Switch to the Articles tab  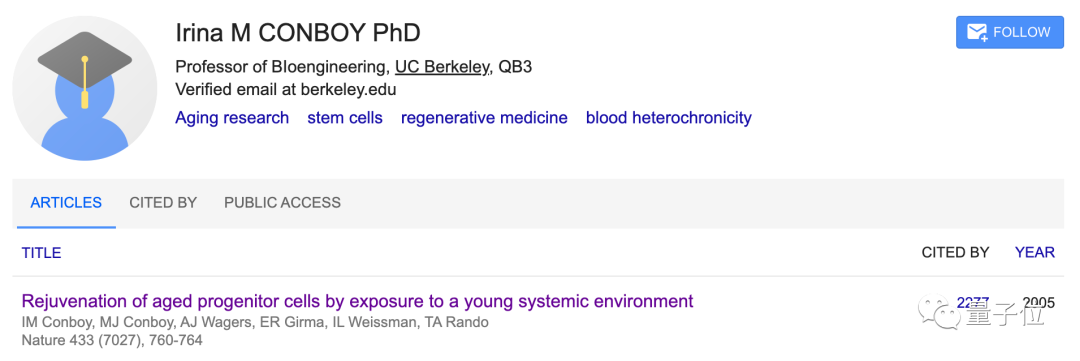click(66, 203)
